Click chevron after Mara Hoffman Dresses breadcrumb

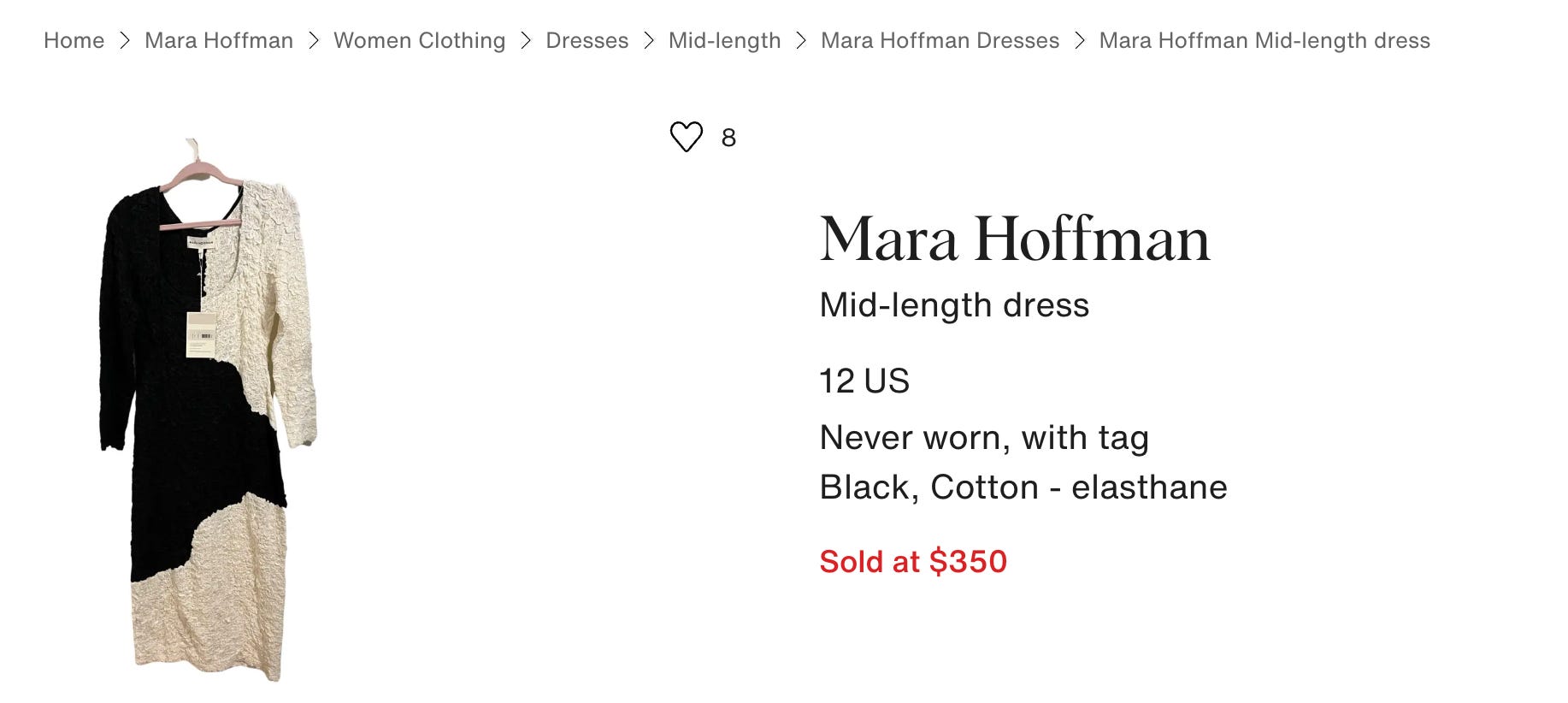coord(1080,40)
